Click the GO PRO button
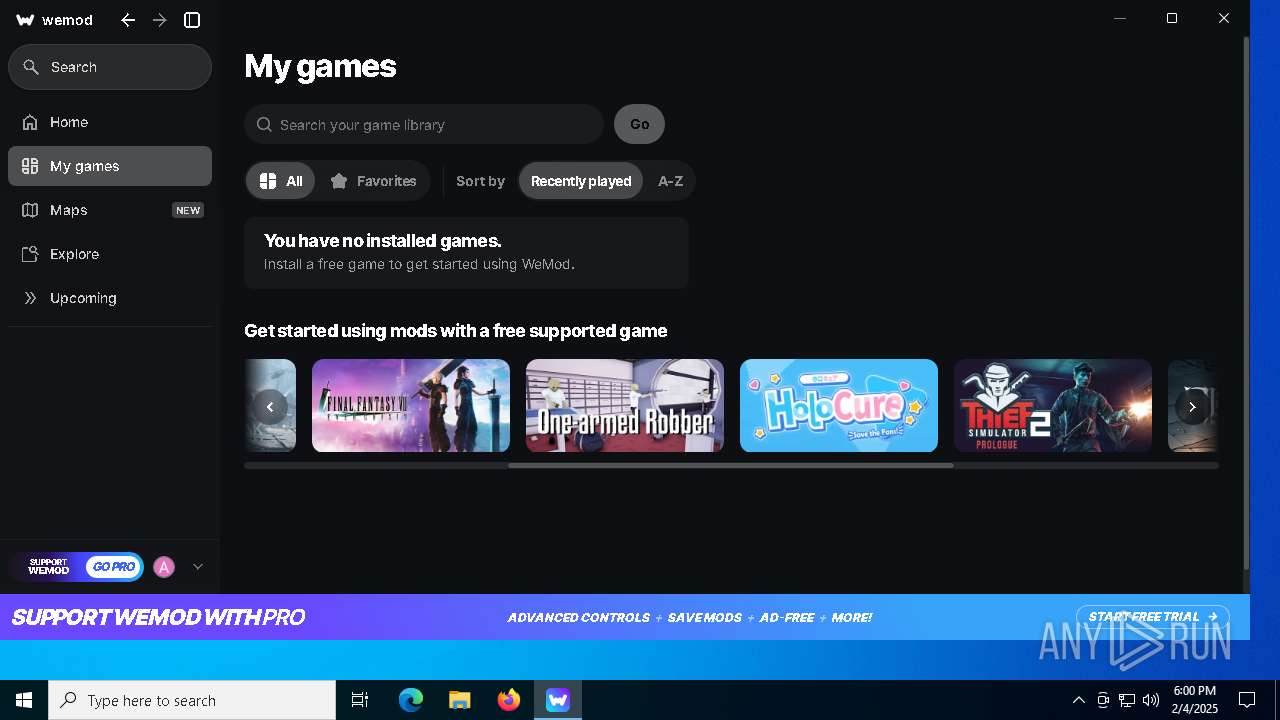 tap(113, 567)
